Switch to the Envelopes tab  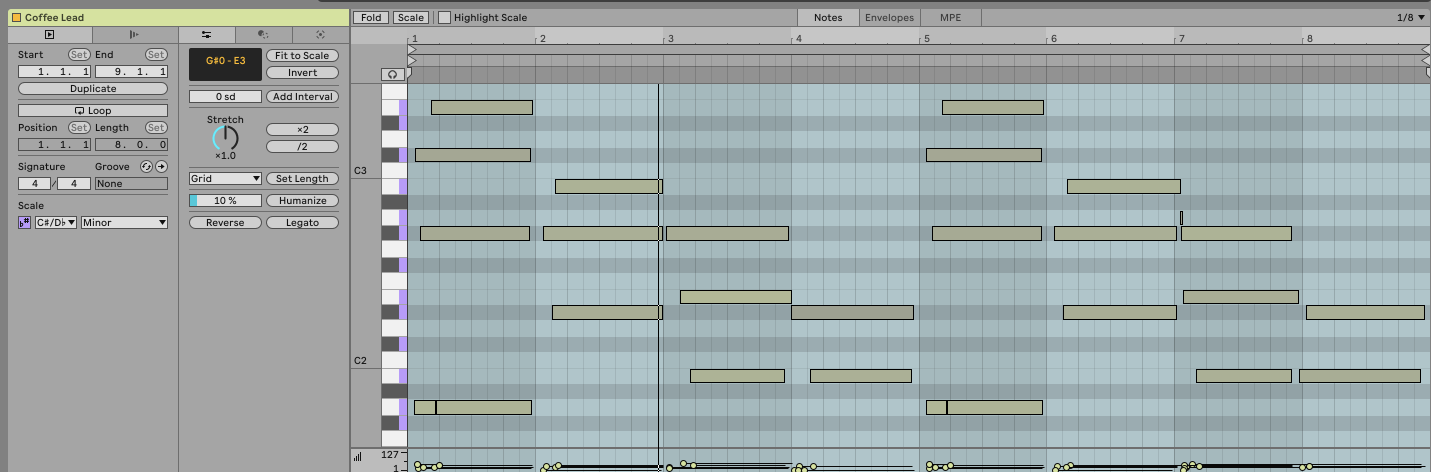[889, 18]
